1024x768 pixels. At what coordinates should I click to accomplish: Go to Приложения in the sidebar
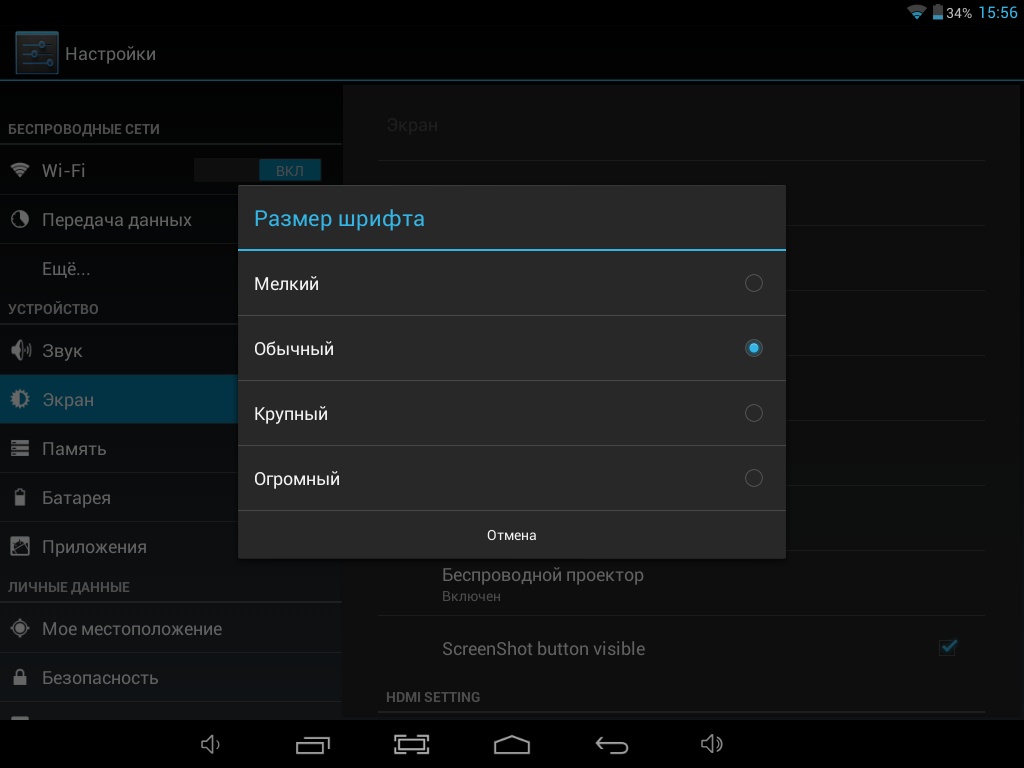(94, 547)
